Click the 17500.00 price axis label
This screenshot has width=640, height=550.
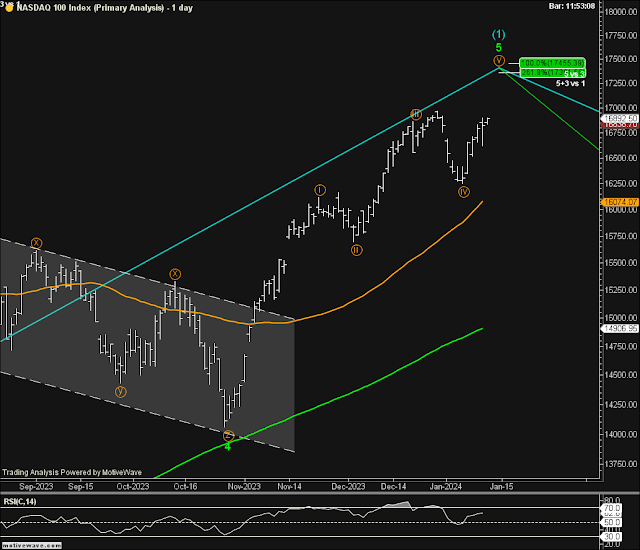tap(620, 59)
